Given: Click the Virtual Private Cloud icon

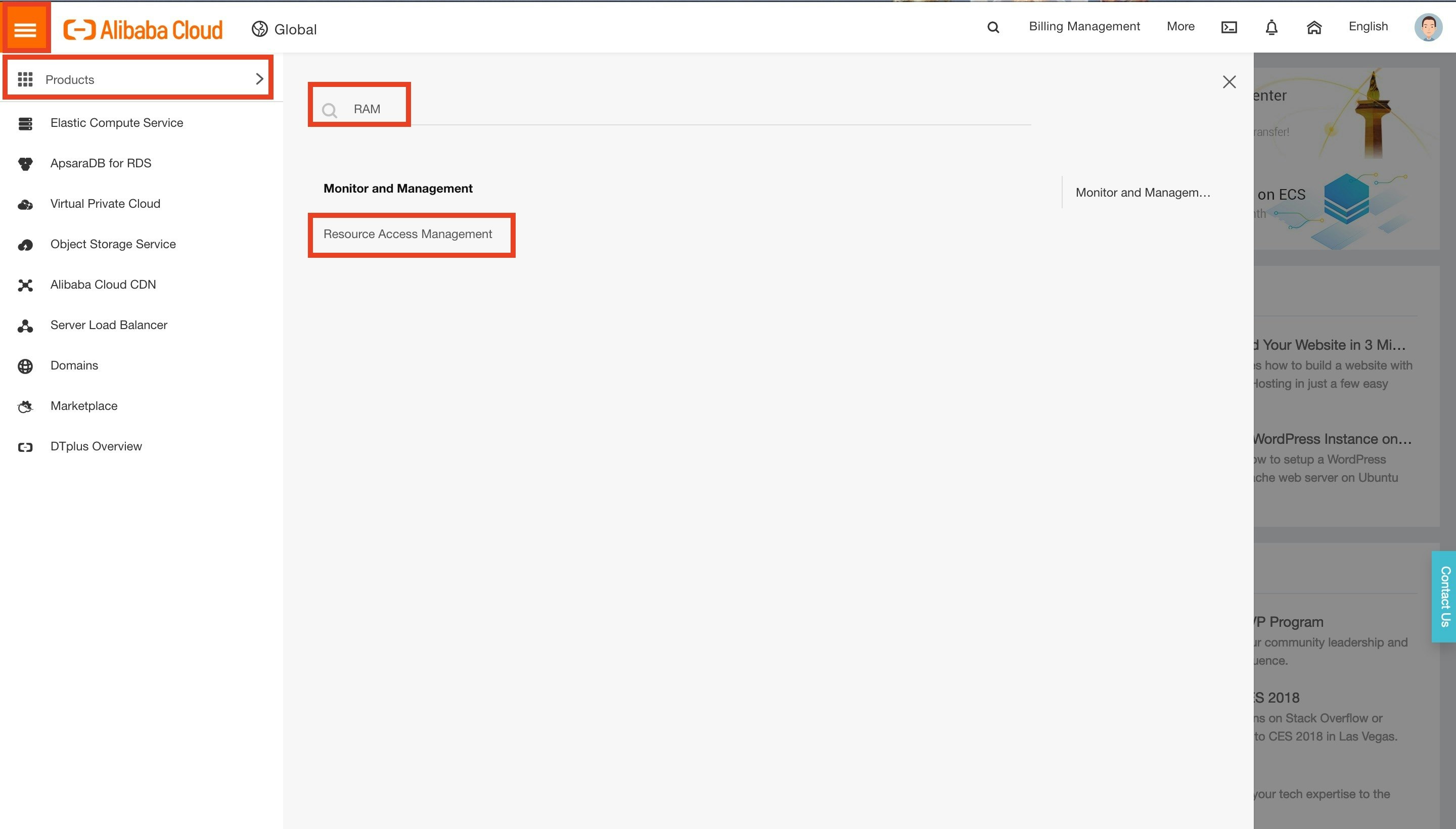Looking at the screenshot, I should 25,204.
